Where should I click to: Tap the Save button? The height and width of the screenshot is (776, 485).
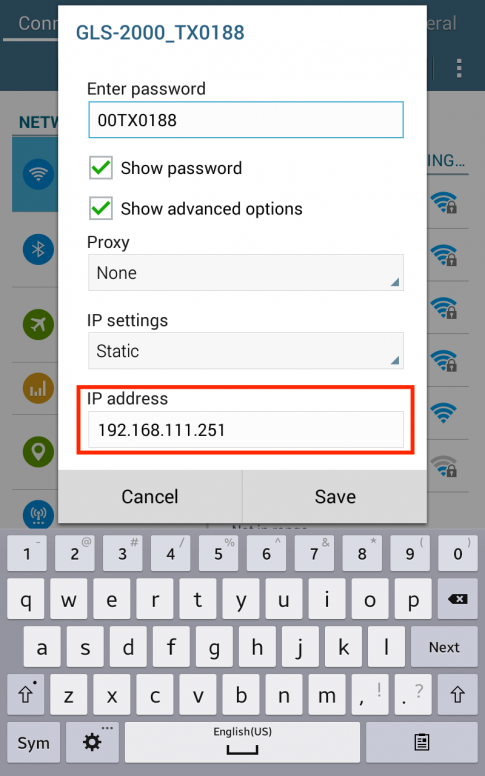pyautogui.click(x=335, y=496)
